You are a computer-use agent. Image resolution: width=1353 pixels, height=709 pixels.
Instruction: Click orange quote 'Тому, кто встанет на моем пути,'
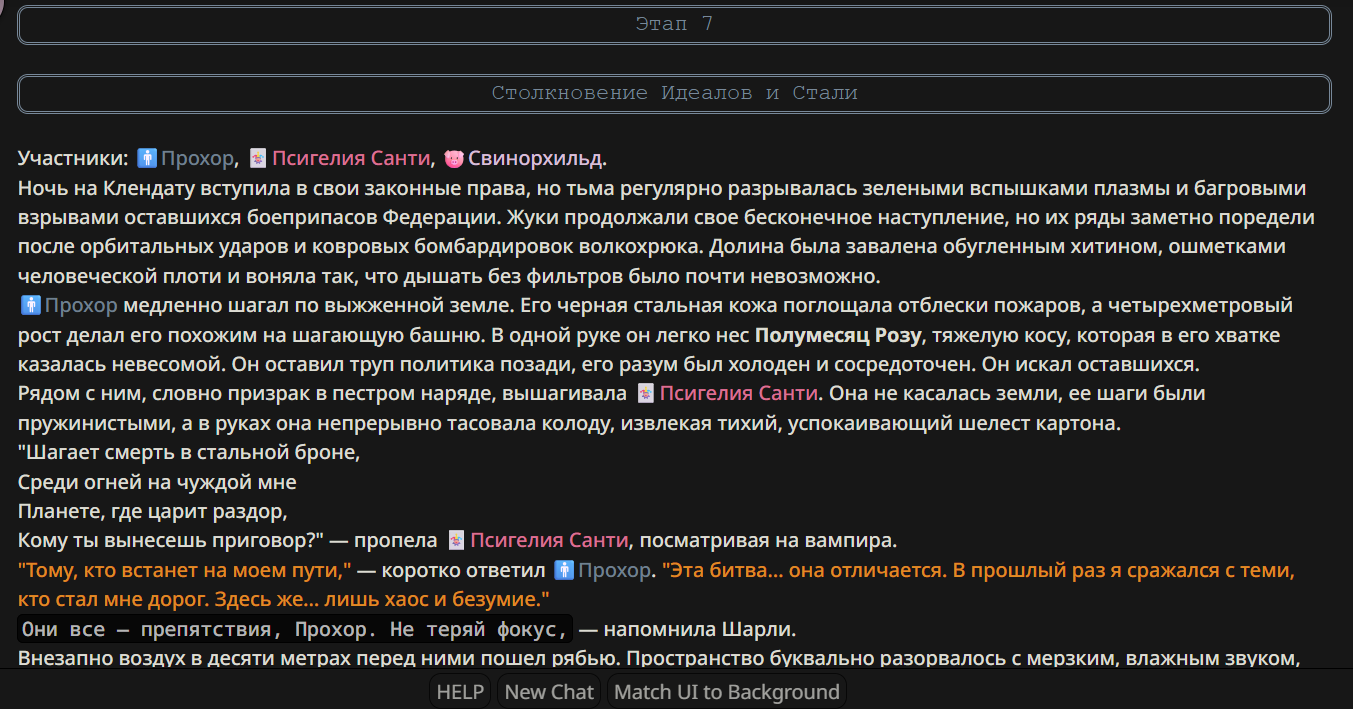(x=185, y=570)
